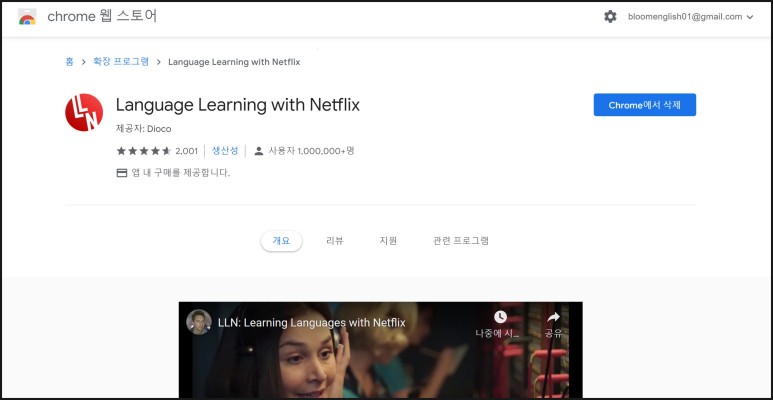Select the 개요 tab
This screenshot has width=773, height=400.
pyautogui.click(x=281, y=241)
